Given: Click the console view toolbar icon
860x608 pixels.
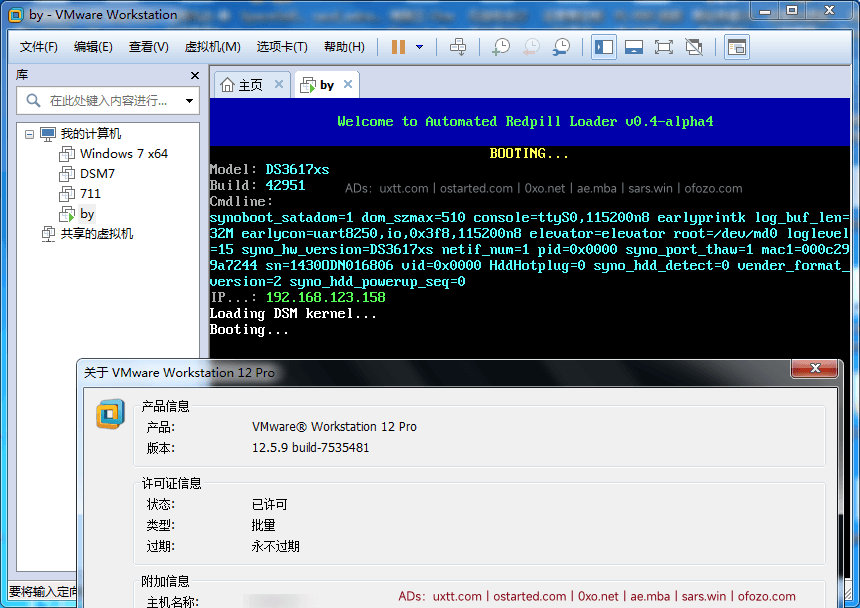Looking at the screenshot, I should (737, 47).
